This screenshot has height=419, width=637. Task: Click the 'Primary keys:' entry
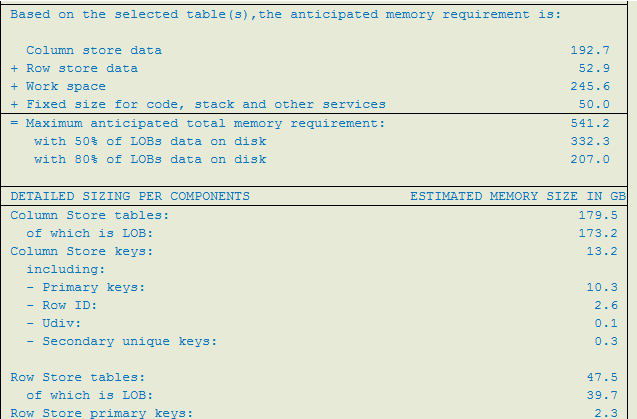pos(92,287)
